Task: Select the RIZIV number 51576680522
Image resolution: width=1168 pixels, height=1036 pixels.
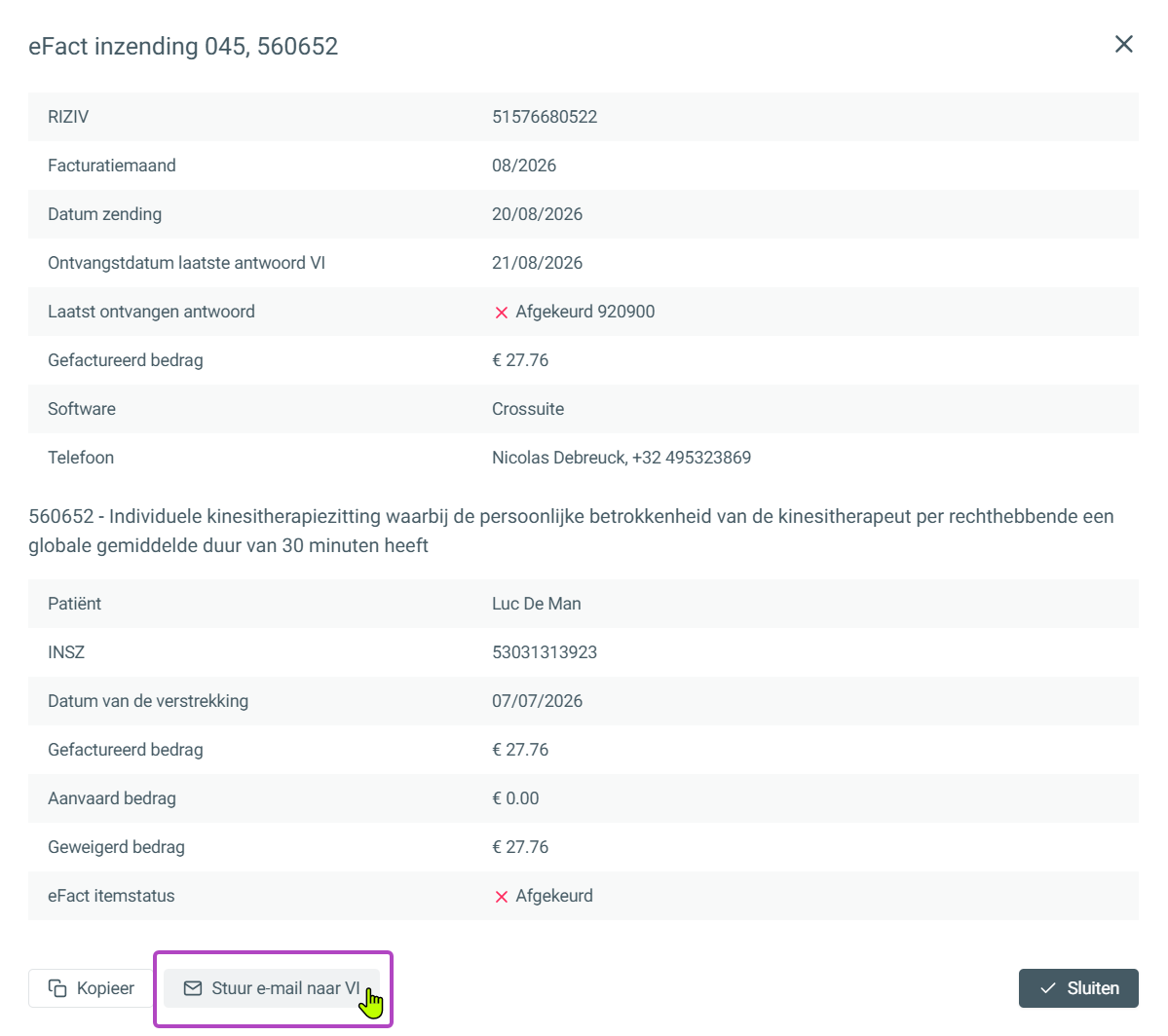Action: [545, 117]
